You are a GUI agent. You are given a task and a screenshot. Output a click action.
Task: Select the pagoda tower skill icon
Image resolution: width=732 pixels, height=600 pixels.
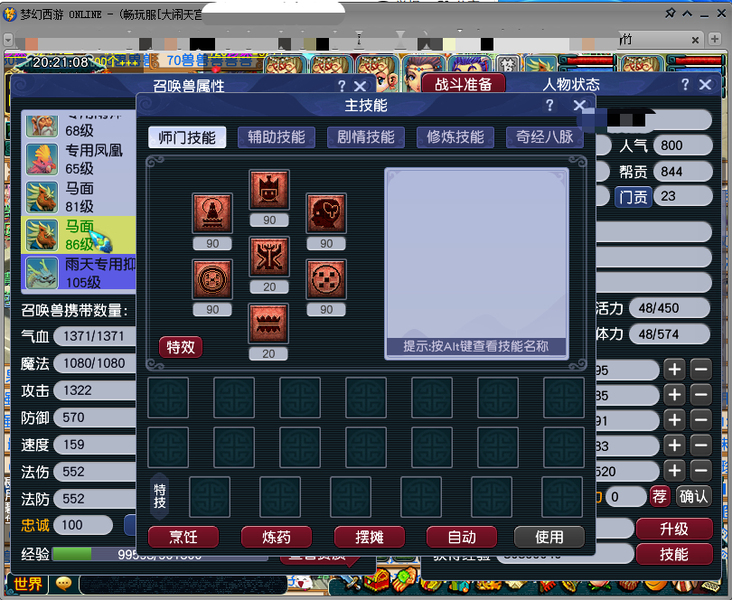pos(212,213)
